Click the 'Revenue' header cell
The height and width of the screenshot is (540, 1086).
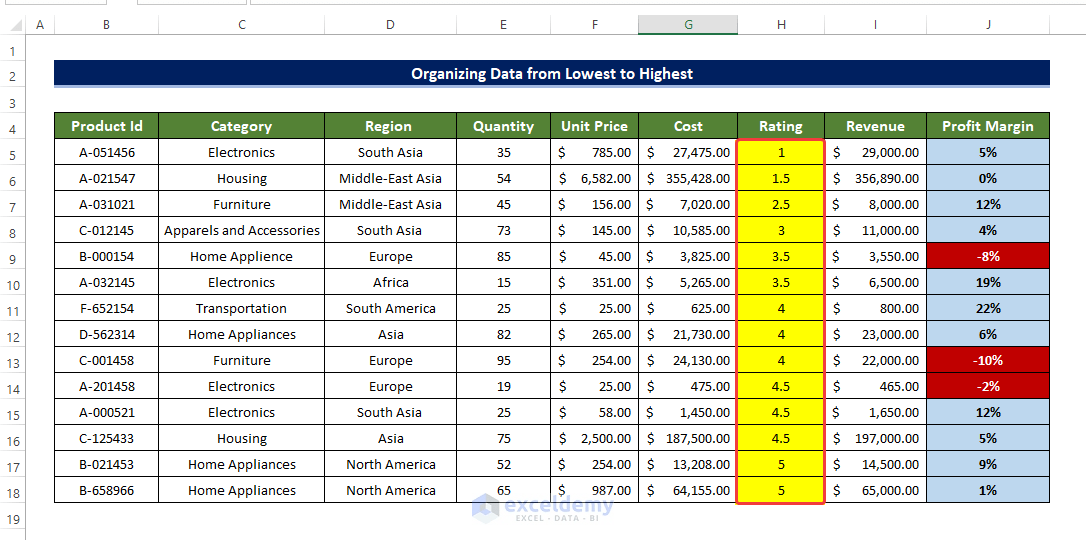click(x=875, y=126)
